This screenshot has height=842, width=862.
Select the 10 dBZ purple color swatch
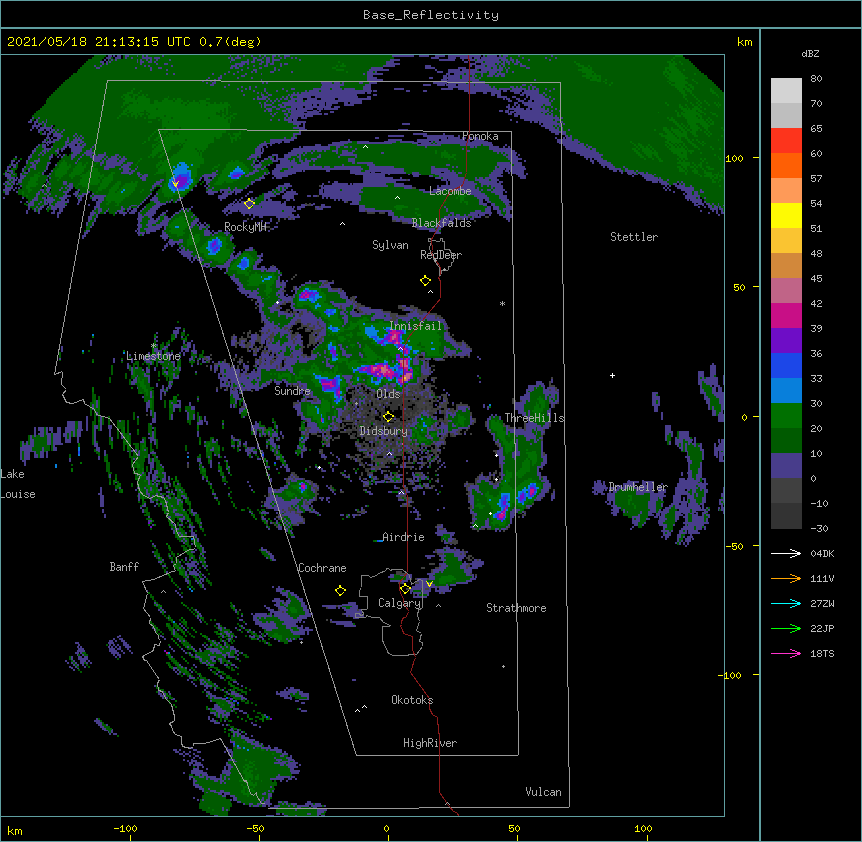pyautogui.click(x=786, y=466)
